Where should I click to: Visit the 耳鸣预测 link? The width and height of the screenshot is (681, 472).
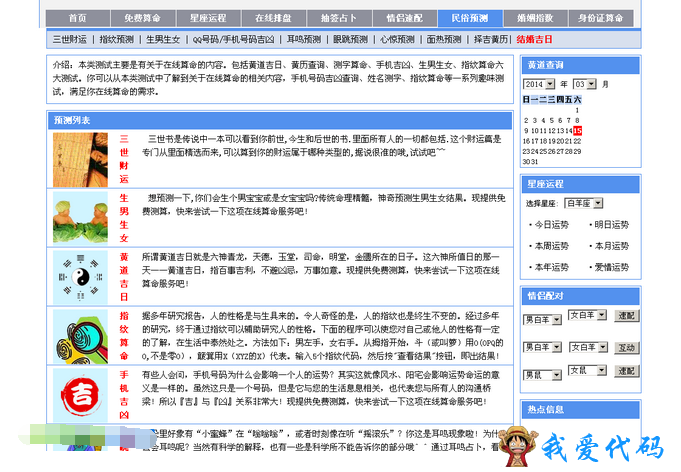(304, 40)
